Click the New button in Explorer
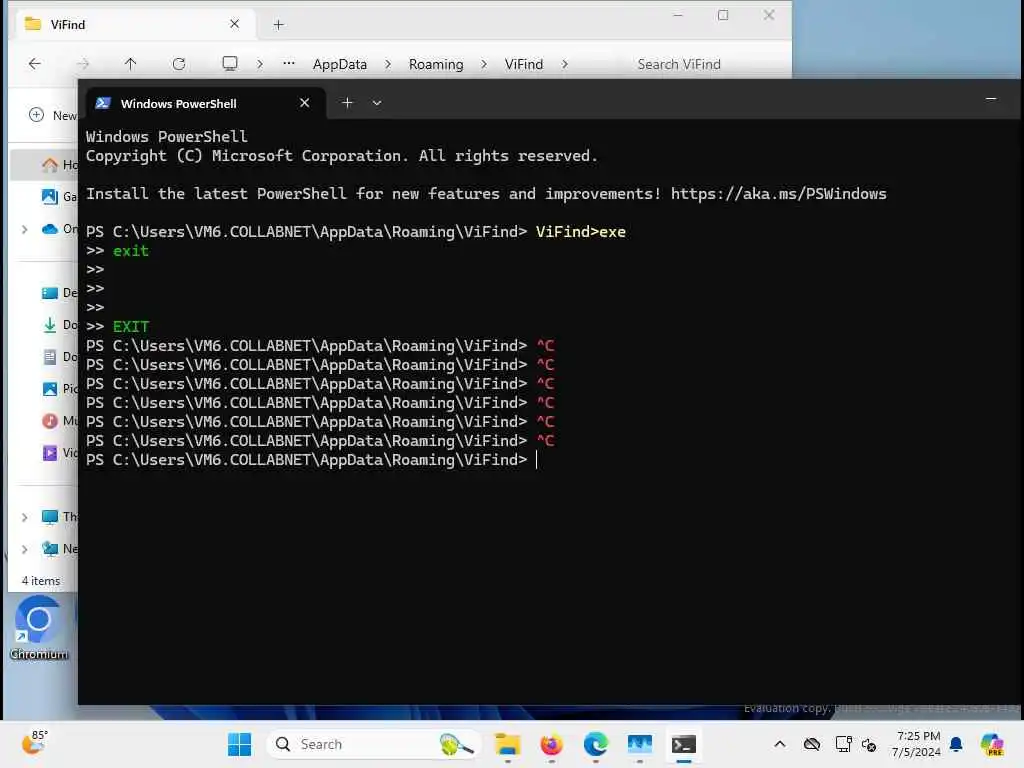 click(53, 116)
